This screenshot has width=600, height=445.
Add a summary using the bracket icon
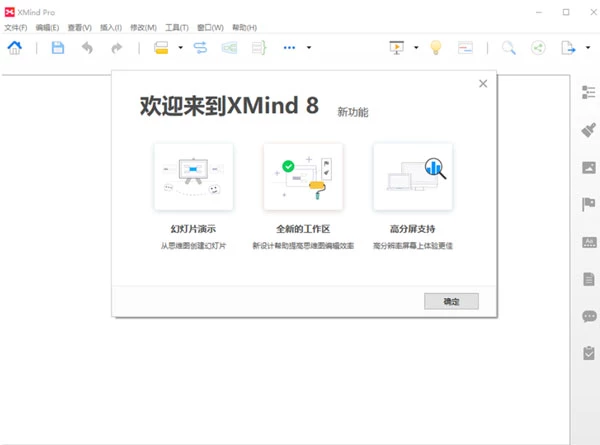point(259,48)
